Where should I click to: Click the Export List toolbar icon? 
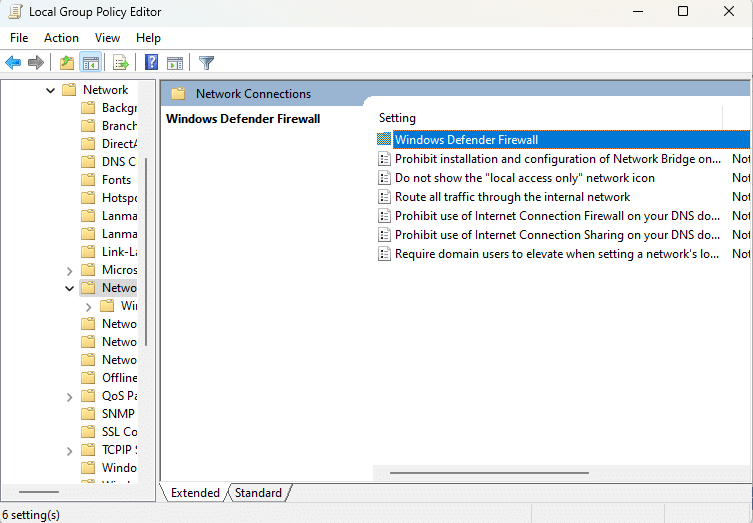pyautogui.click(x=121, y=63)
